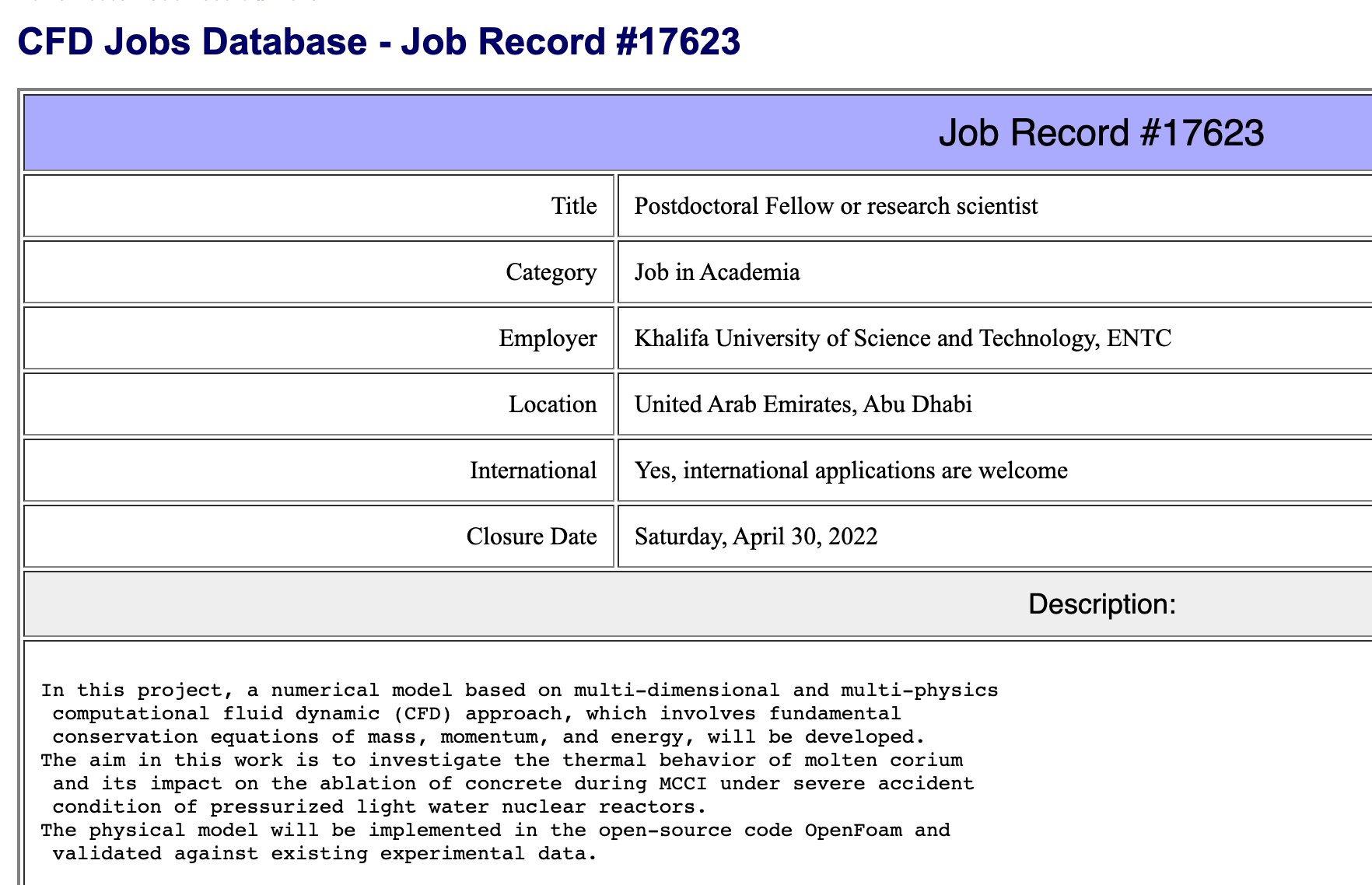The width and height of the screenshot is (1372, 885).
Task: Click the international applications are welcome text
Action: (x=876, y=470)
